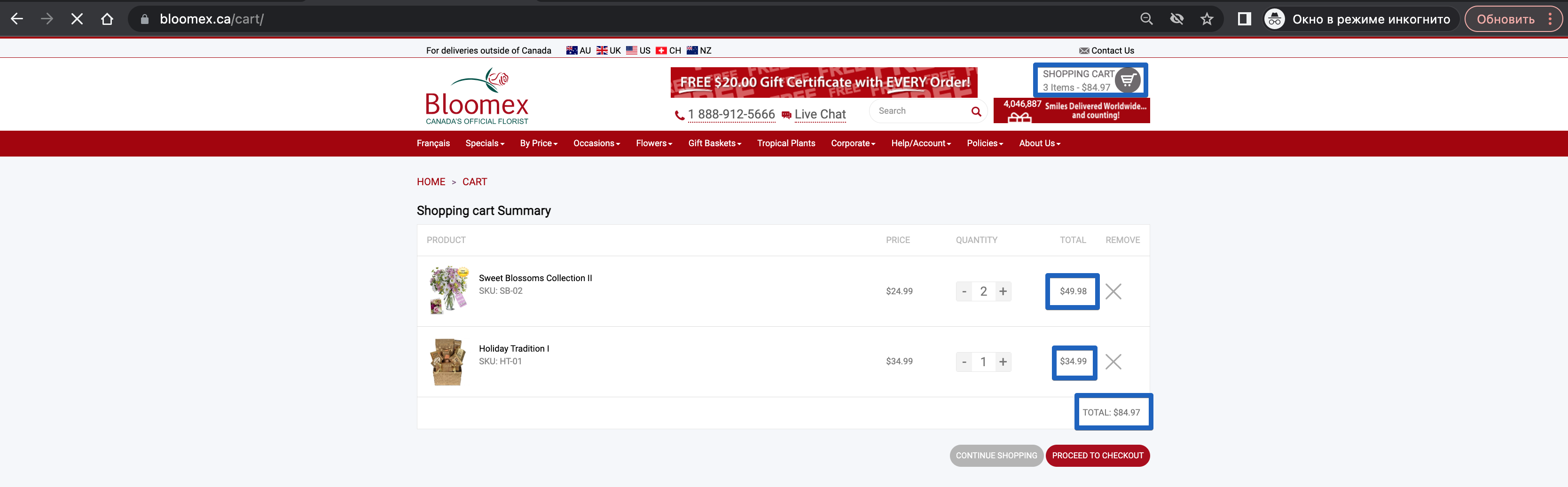Select the CH flag link

tap(668, 50)
